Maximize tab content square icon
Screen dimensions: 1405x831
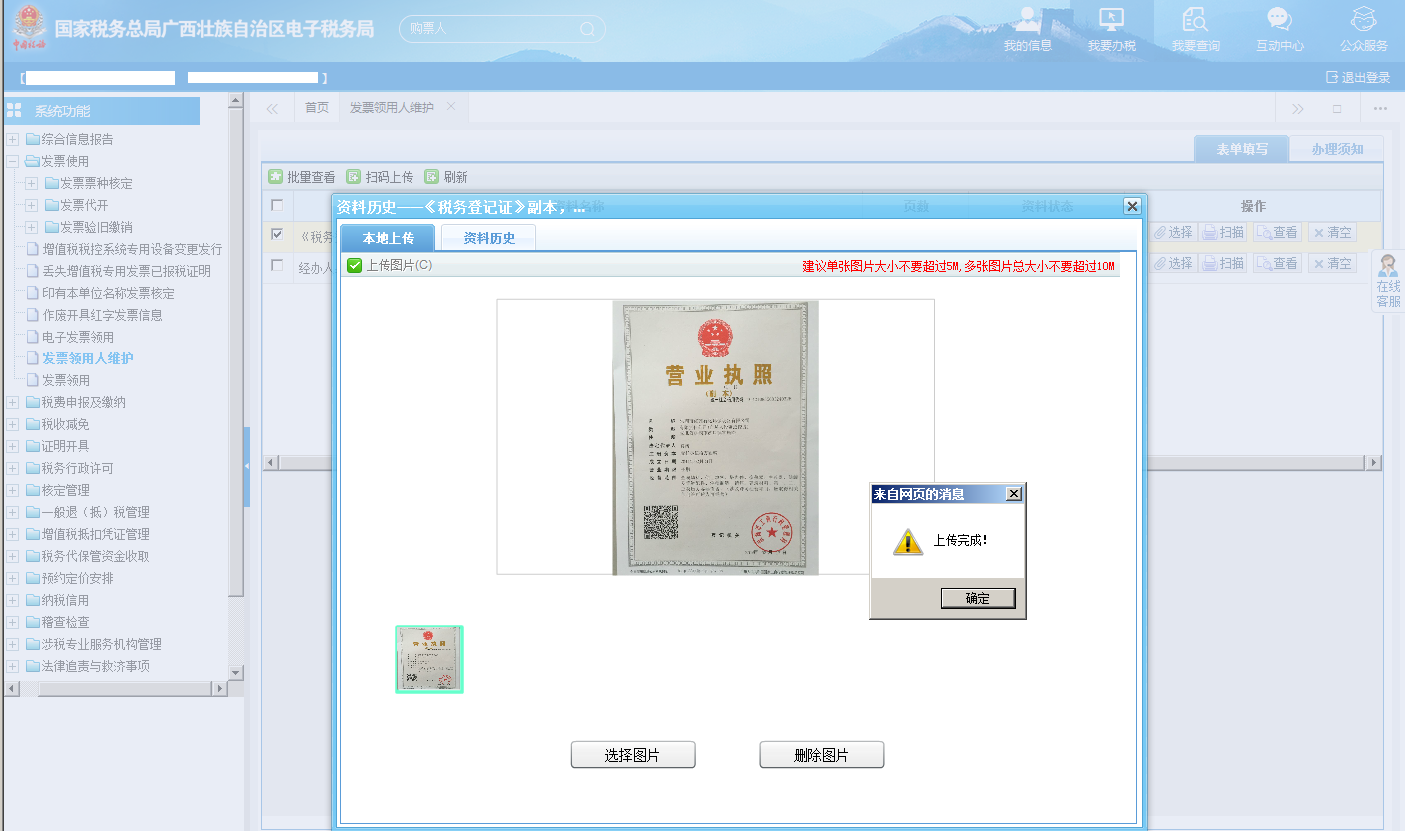tap(1337, 109)
